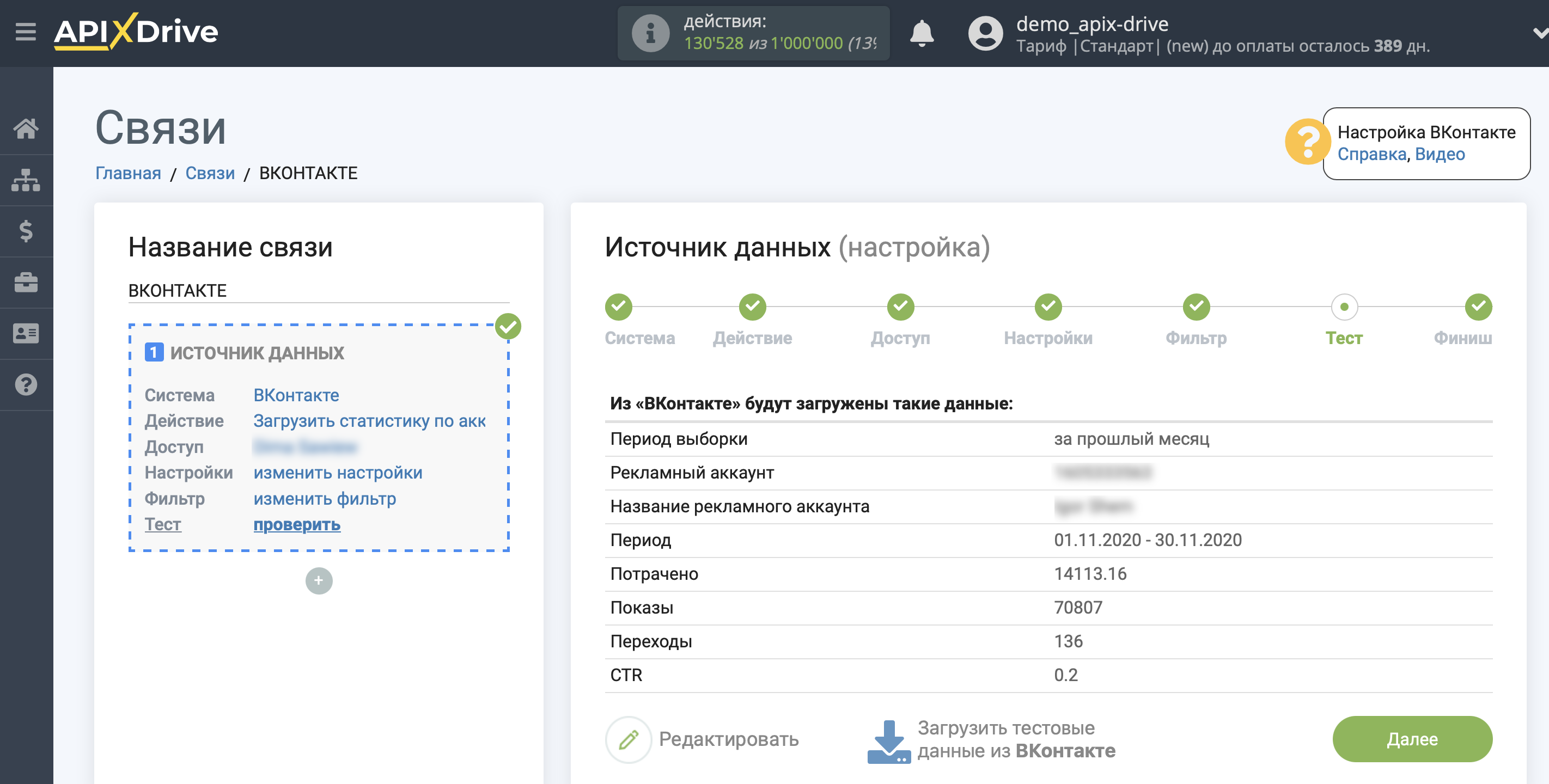Screen dimensions: 1549x784
Task: Click the Период выборки value за прошлый месяц
Action: 1131,439
